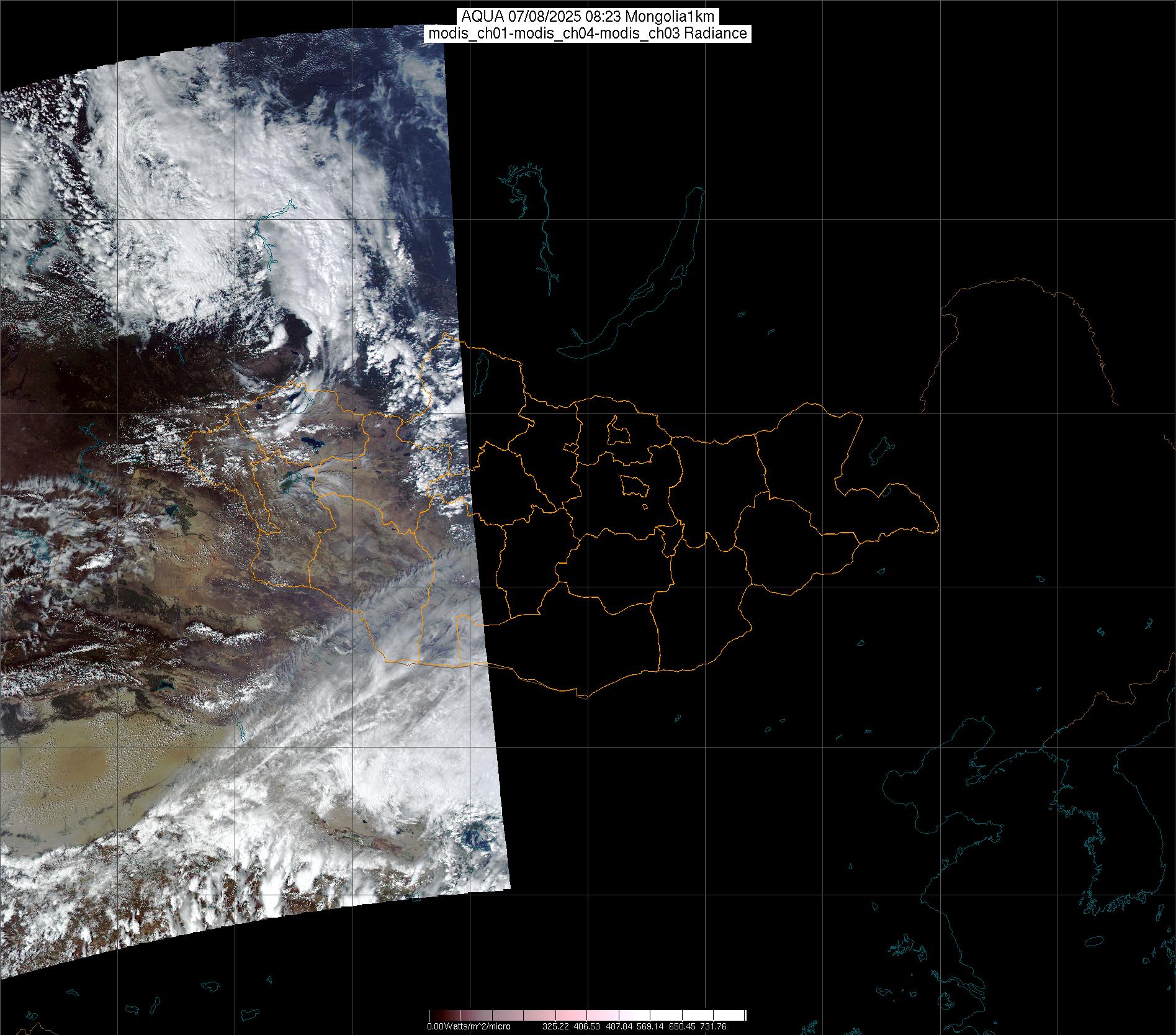Viewport: 1176px width, 1035px height.
Task: Click the modis_ch01-modis_ch04-modis_ch03 Radiance label
Action: pyautogui.click(x=588, y=34)
